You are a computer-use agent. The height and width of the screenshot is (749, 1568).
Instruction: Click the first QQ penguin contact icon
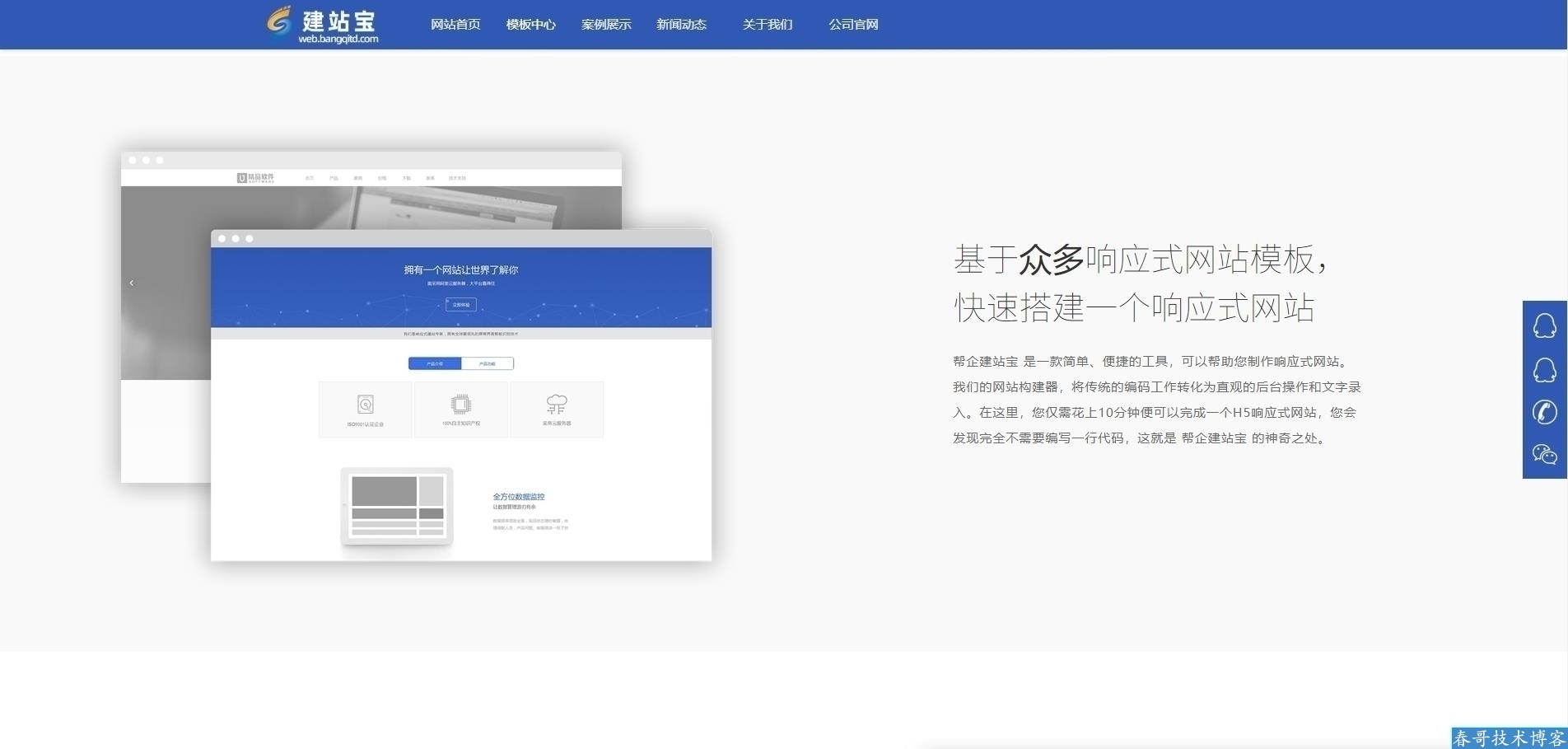[1544, 325]
